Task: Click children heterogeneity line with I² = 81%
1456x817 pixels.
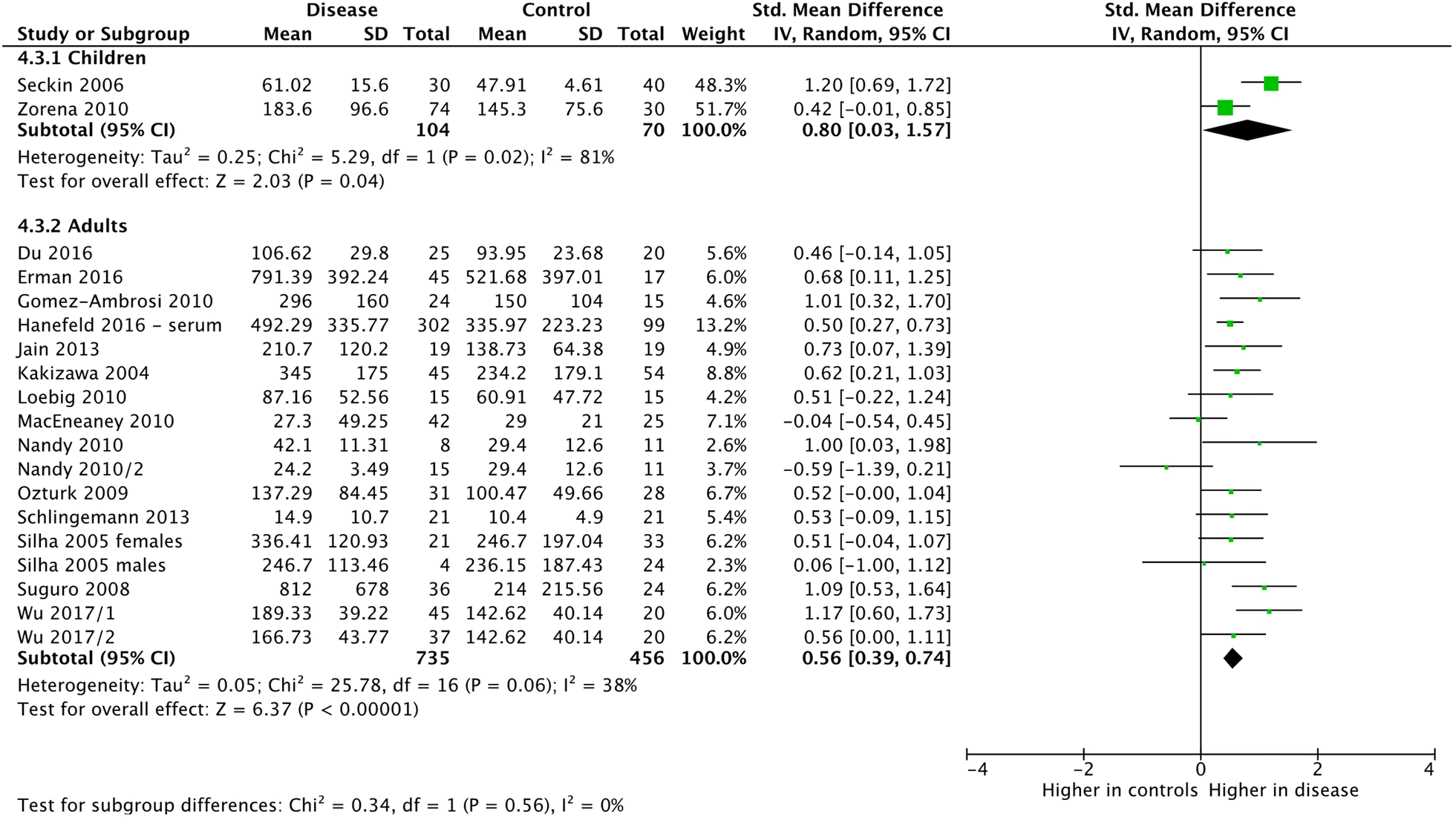Action: (316, 157)
